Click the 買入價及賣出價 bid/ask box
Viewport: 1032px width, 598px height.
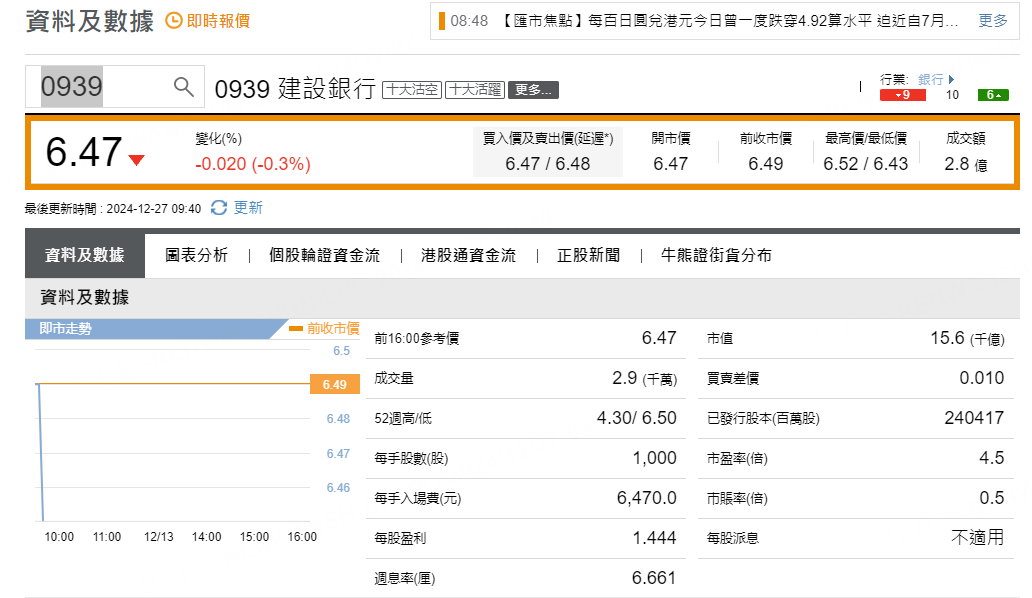(x=548, y=152)
